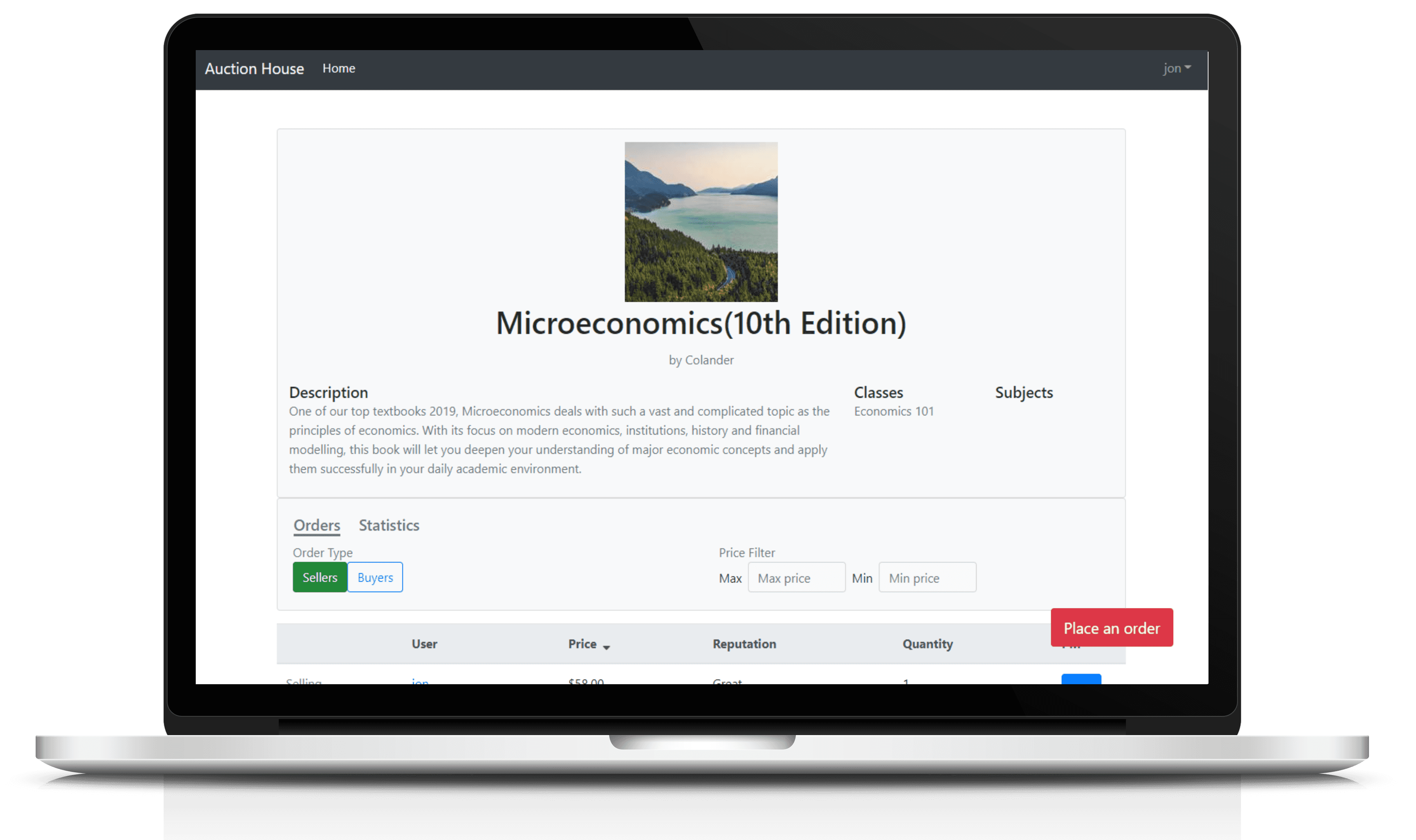Image resolution: width=1416 pixels, height=840 pixels.
Task: Switch to the Orders tab
Action: [316, 525]
